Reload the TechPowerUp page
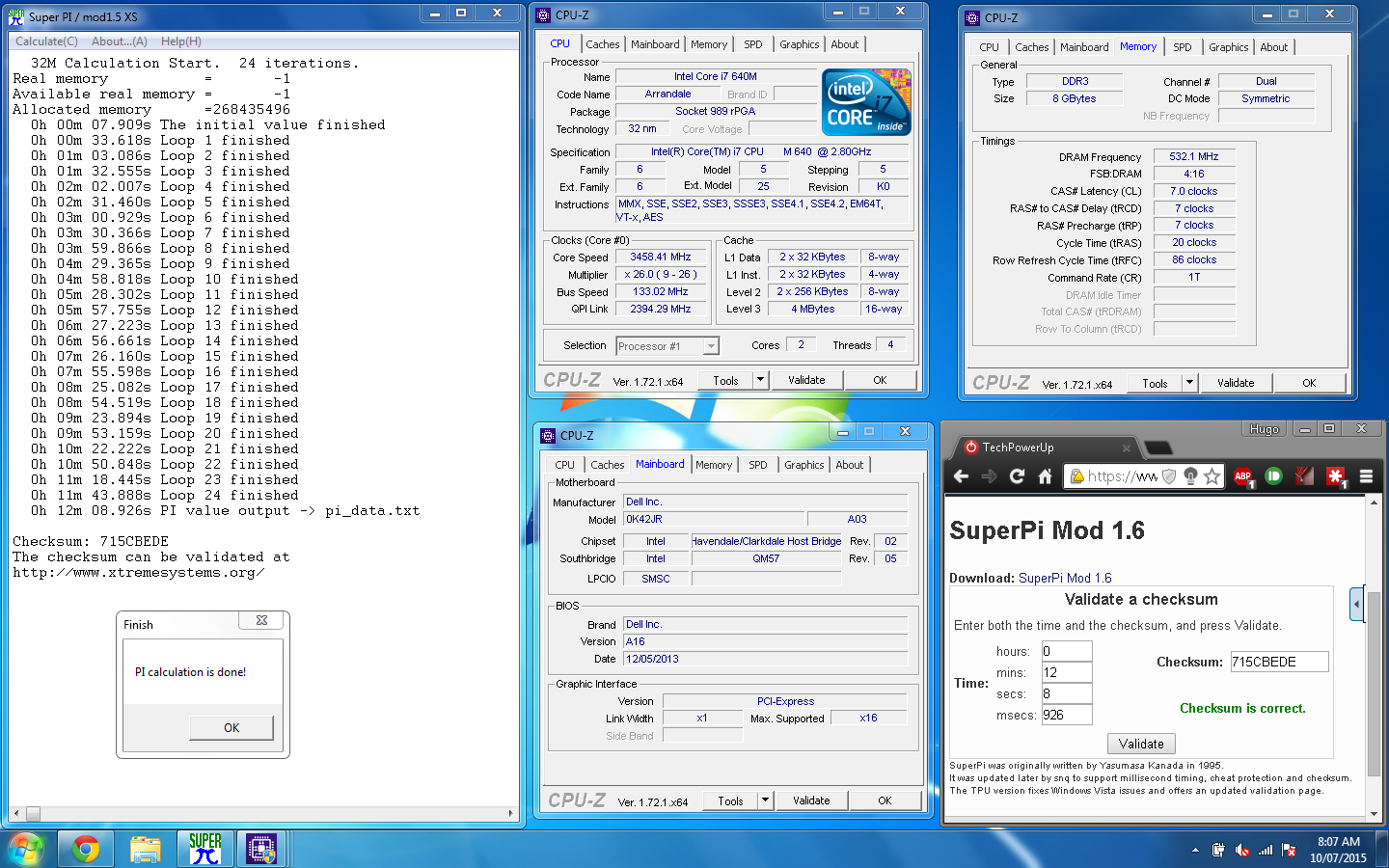 point(1017,475)
